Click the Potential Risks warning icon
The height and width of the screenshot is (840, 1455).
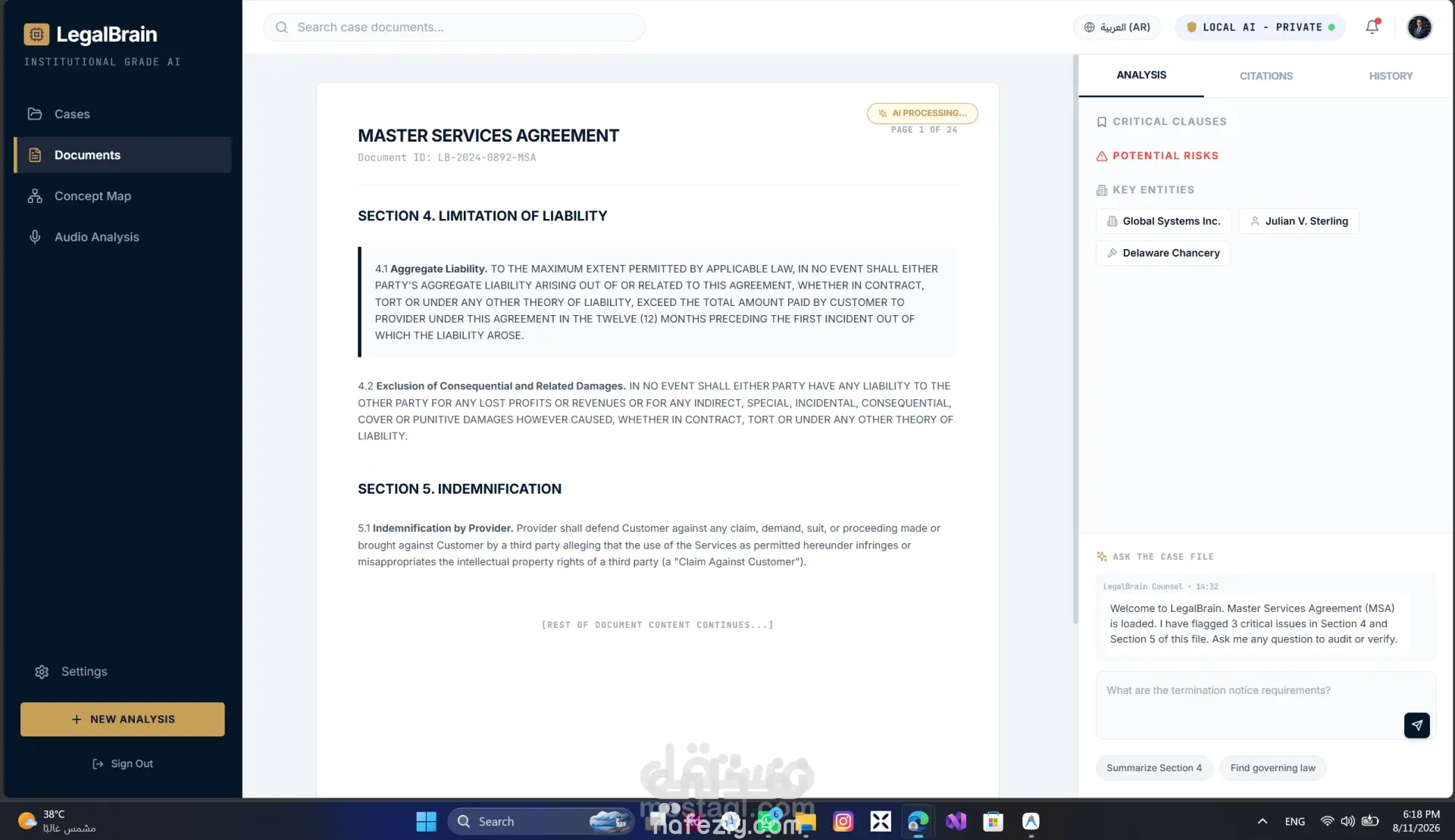(x=1102, y=156)
